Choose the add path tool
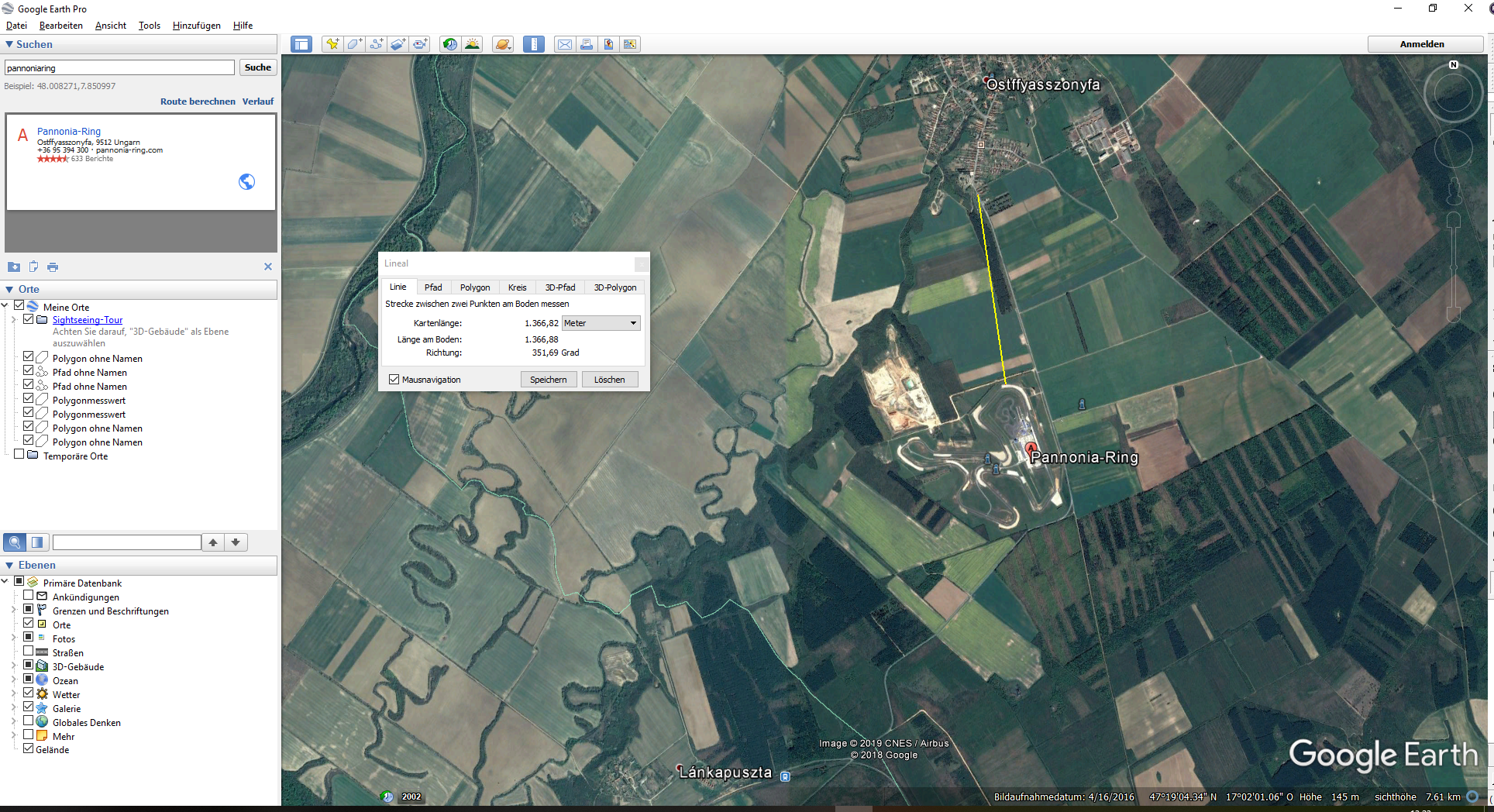 click(376, 44)
